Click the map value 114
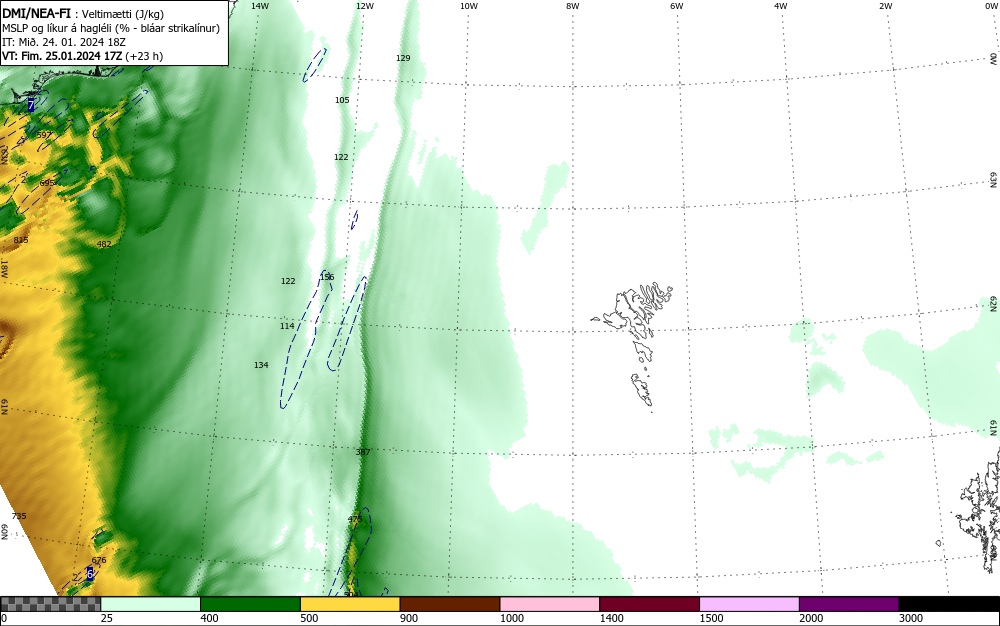 287,326
